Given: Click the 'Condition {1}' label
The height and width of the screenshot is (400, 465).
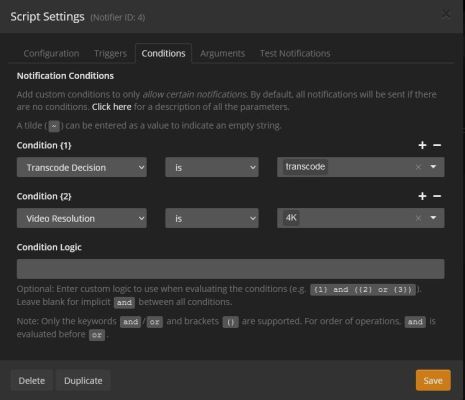Looking at the screenshot, I should click(x=44, y=145).
